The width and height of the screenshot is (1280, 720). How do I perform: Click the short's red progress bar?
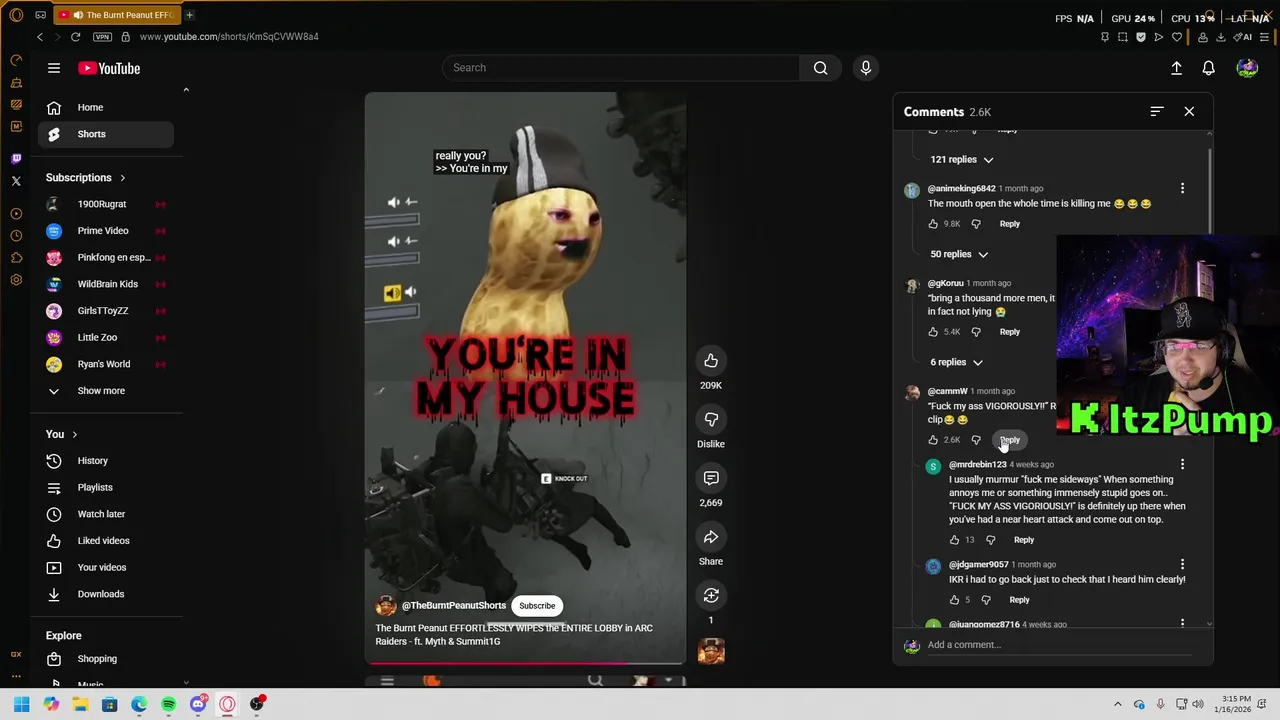(526, 663)
